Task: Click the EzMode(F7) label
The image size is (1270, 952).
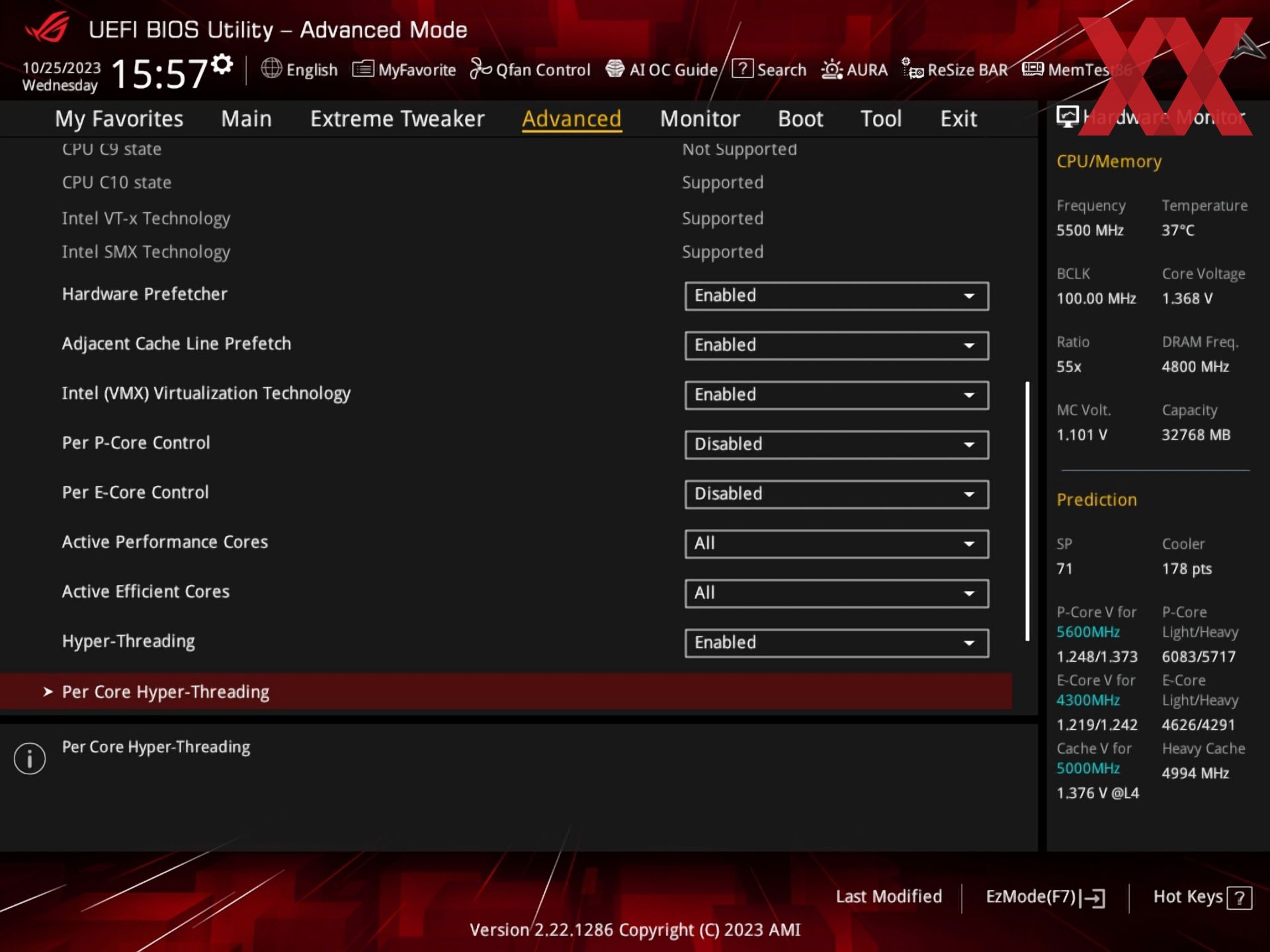Action: point(1031,896)
